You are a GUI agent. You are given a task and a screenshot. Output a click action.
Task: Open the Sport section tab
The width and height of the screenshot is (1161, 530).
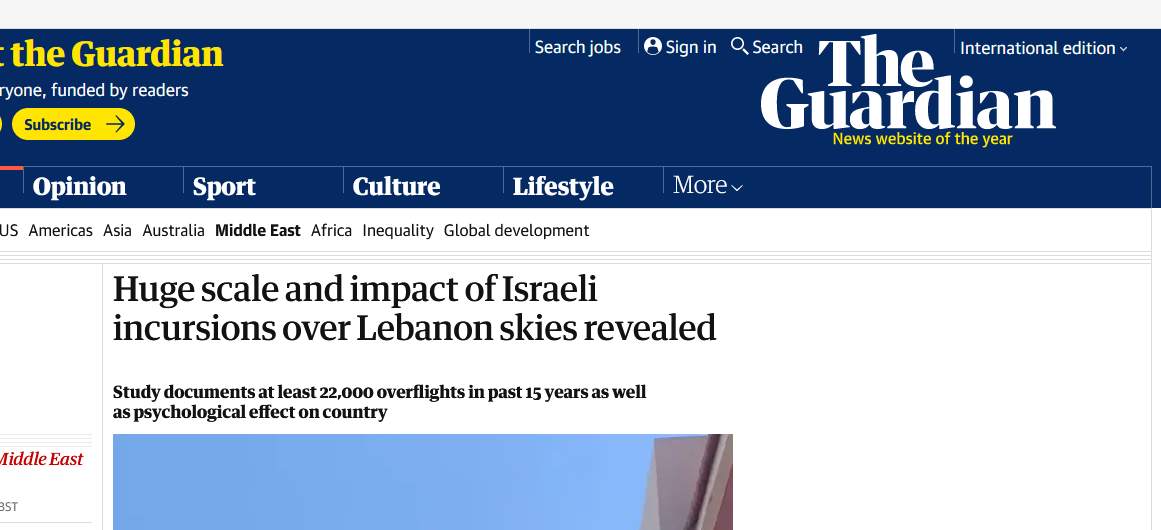(224, 186)
